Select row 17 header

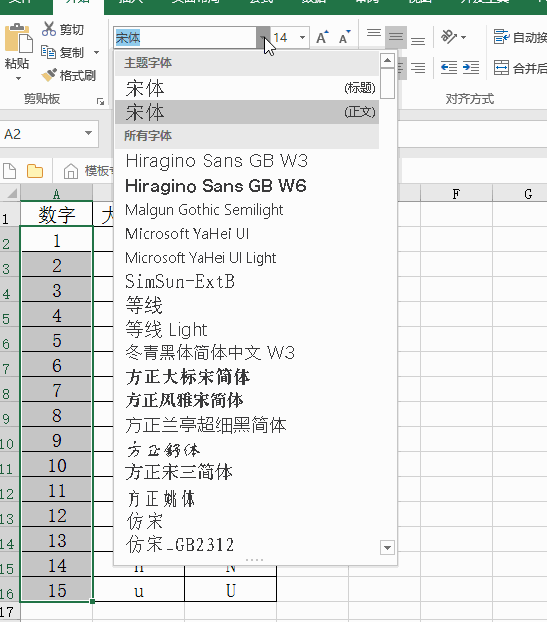[10, 612]
